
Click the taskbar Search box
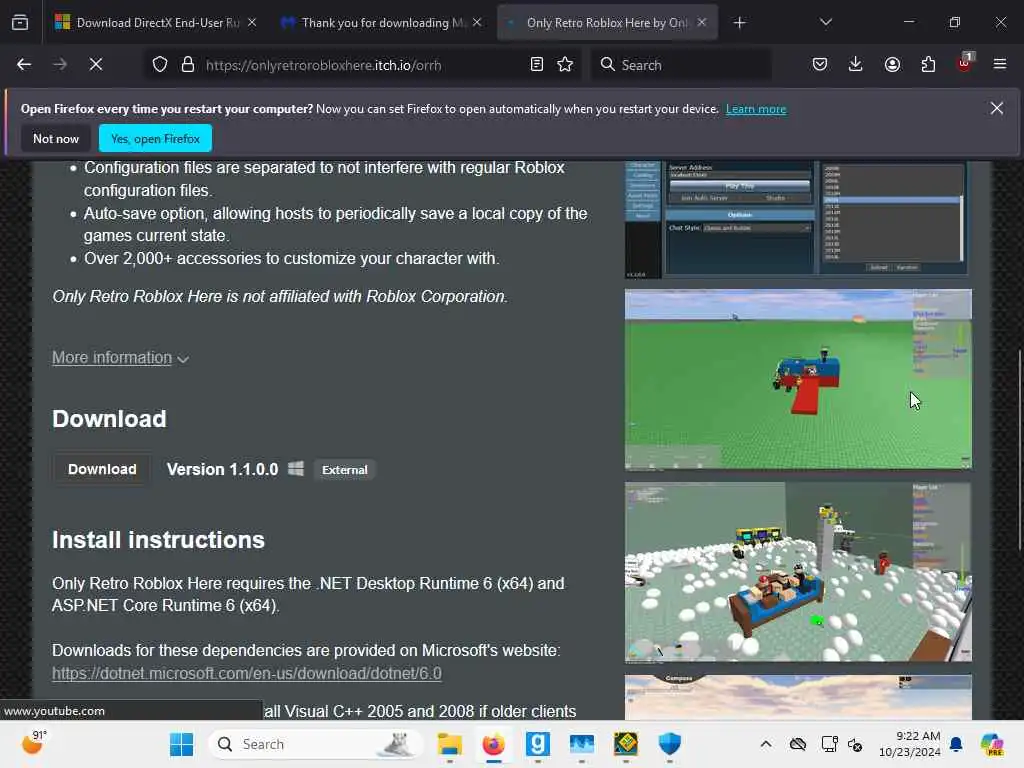pos(316,744)
